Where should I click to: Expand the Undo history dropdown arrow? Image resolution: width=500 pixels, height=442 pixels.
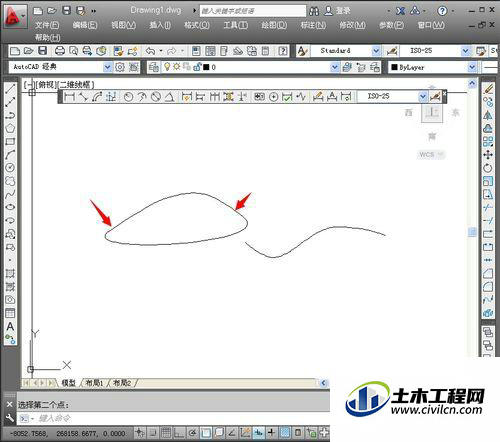coord(161,51)
